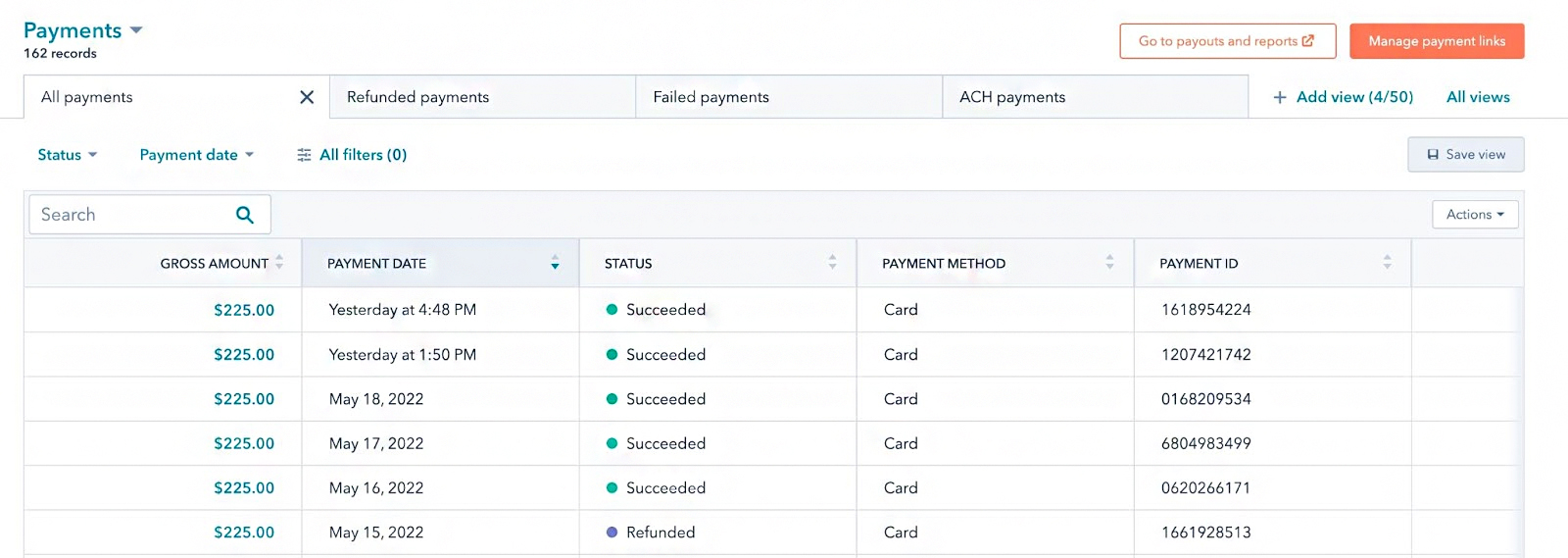Click payment ID 0168209534
Viewport: 1568px width, 558px height.
coord(1205,399)
